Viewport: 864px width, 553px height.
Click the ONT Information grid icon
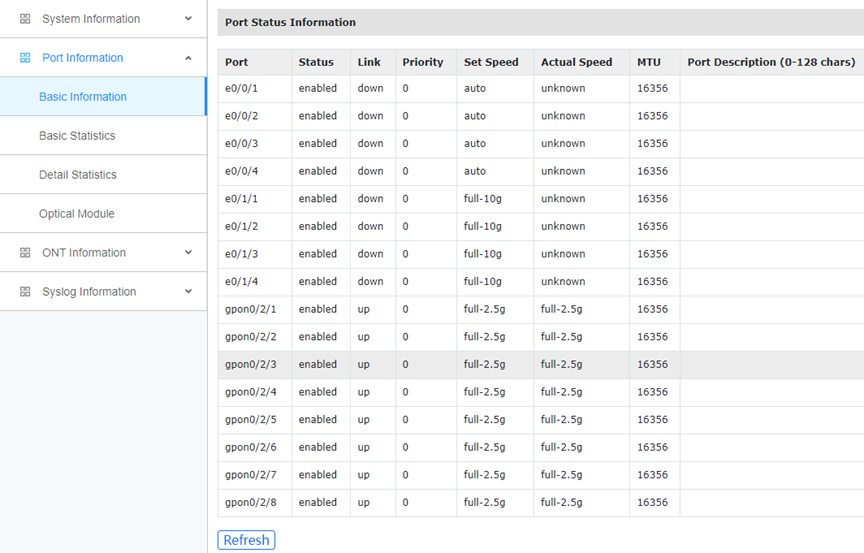point(25,253)
